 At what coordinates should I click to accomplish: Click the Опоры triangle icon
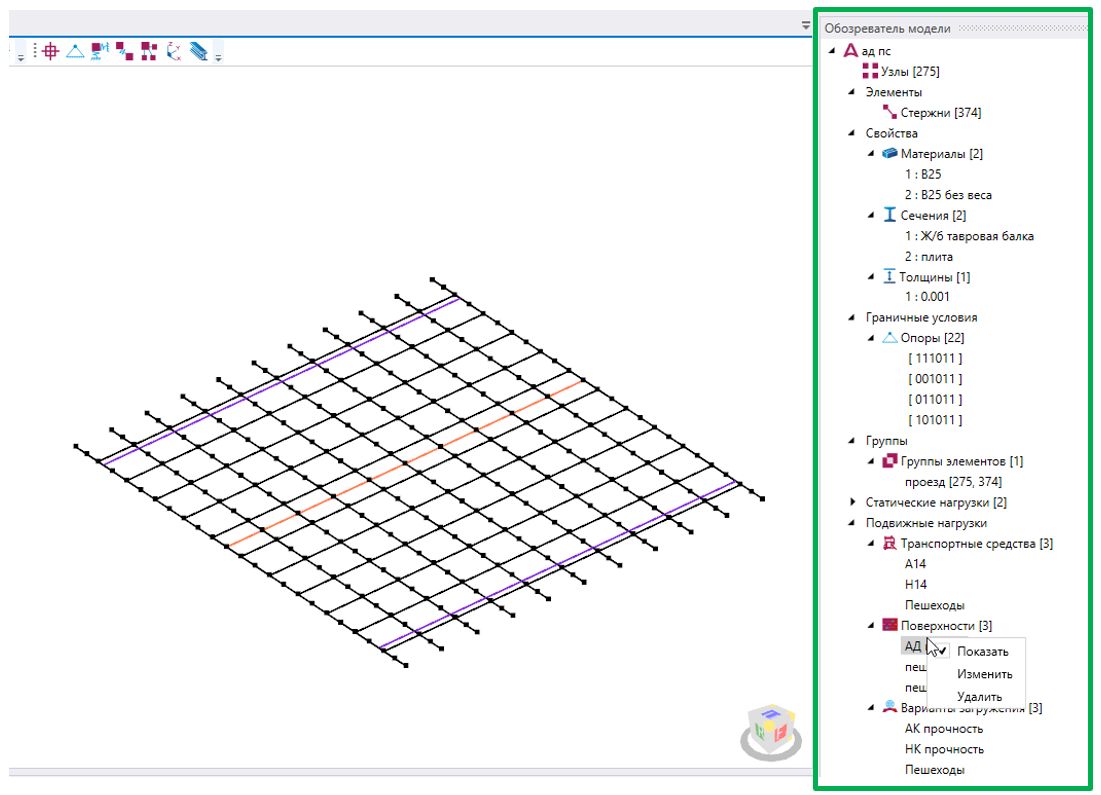click(x=890, y=338)
